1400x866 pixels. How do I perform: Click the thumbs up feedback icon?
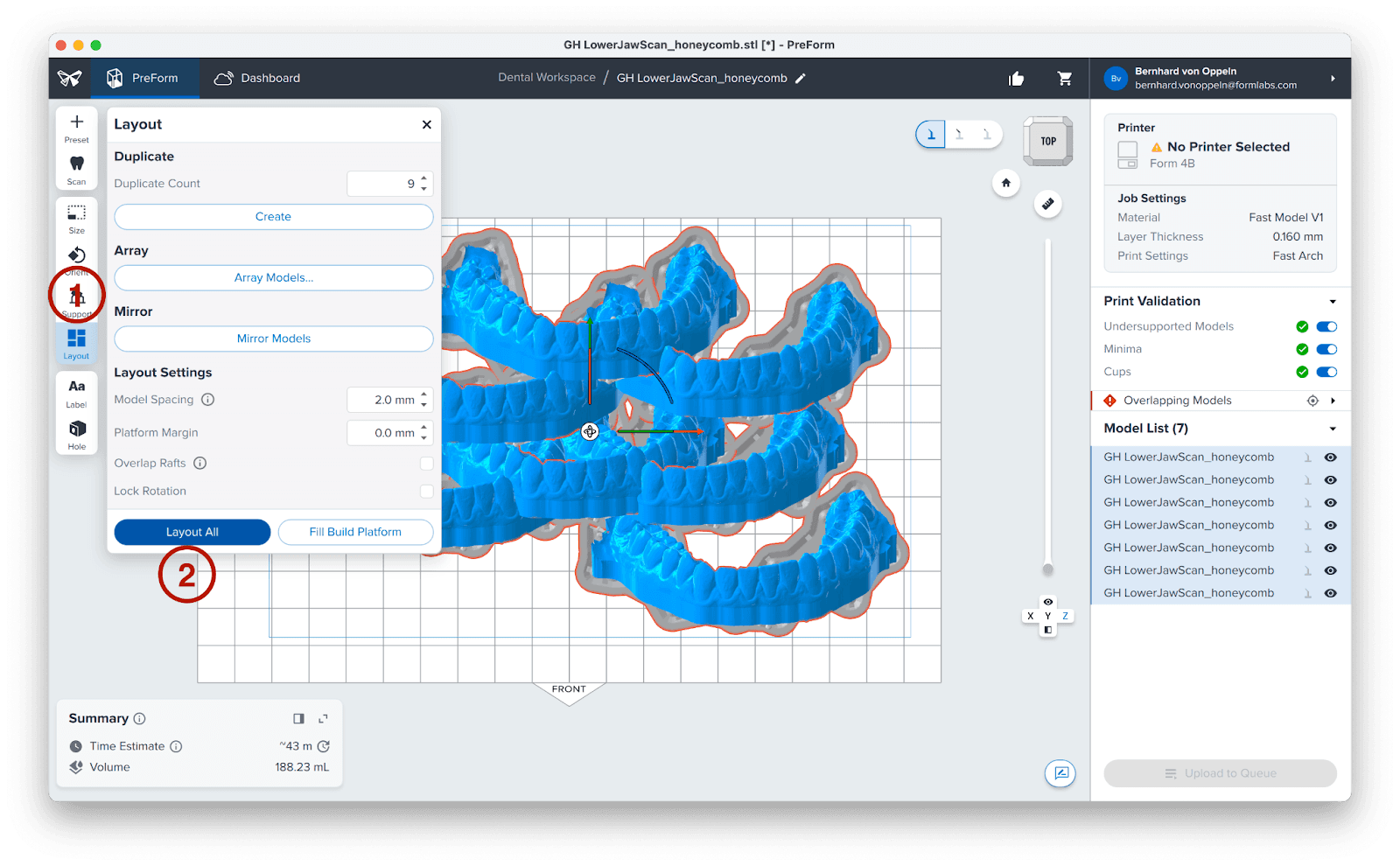click(1016, 79)
